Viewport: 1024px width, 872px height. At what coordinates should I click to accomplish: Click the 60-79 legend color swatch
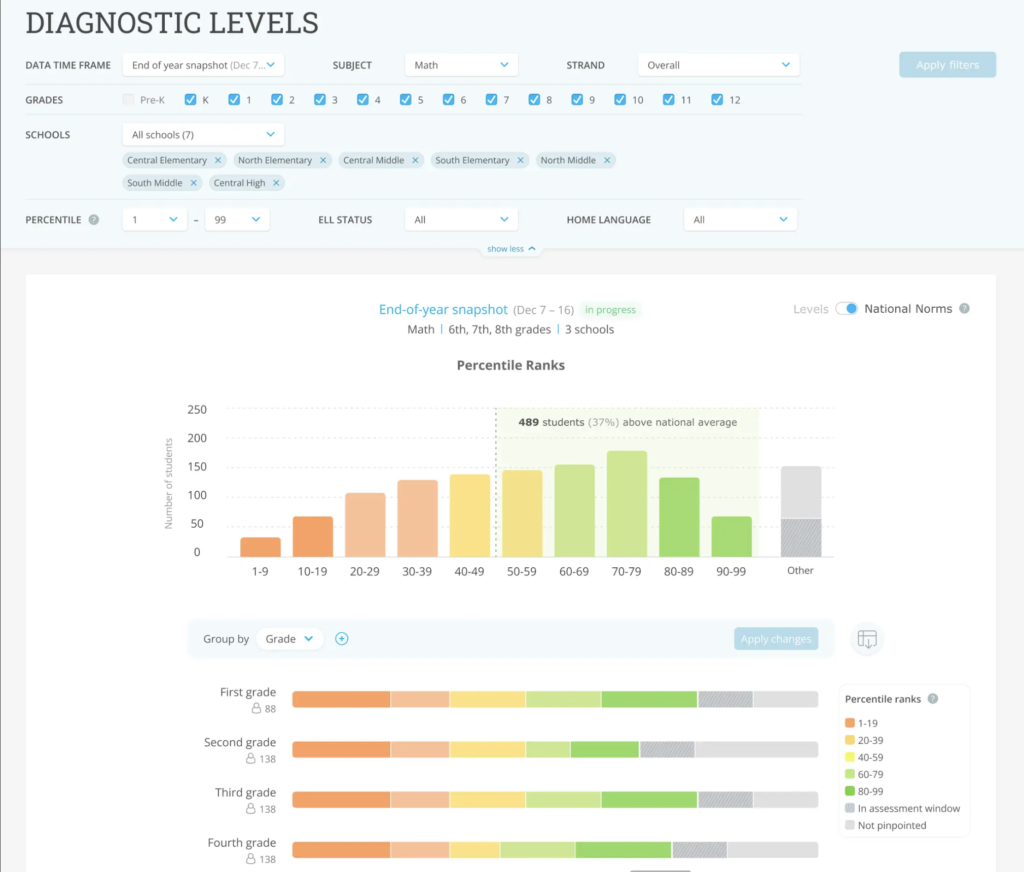[850, 774]
